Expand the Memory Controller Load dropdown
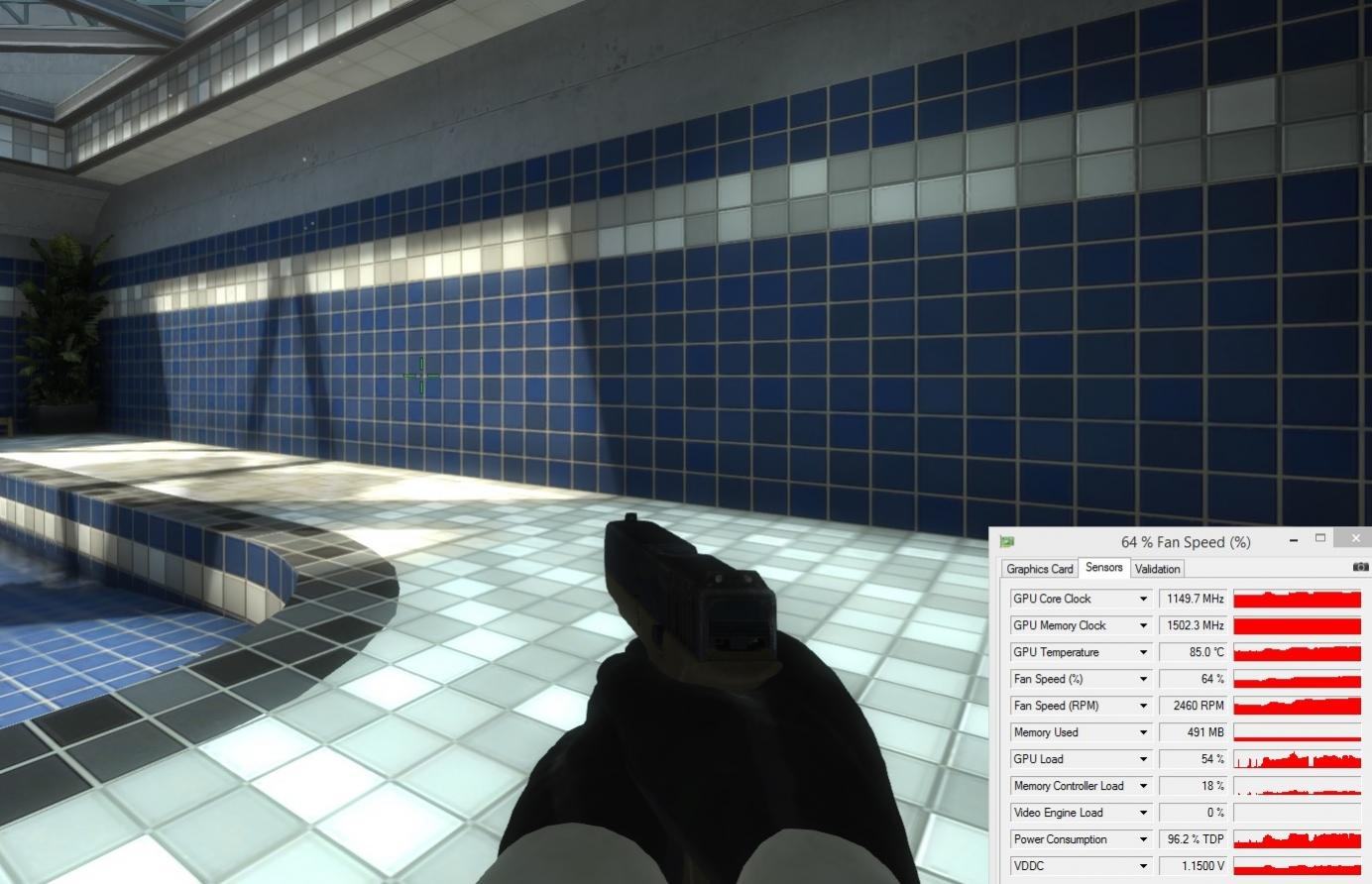Screen dimensions: 1372x884 (1143, 786)
